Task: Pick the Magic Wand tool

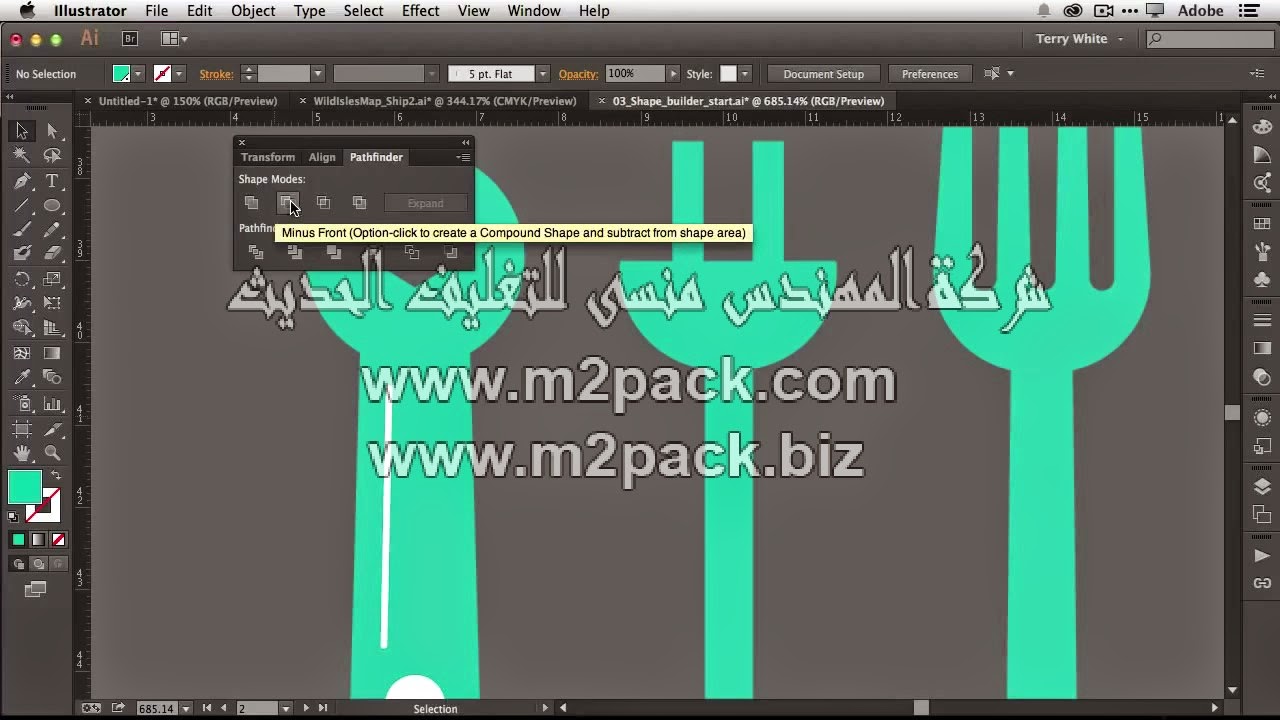Action: click(22, 156)
